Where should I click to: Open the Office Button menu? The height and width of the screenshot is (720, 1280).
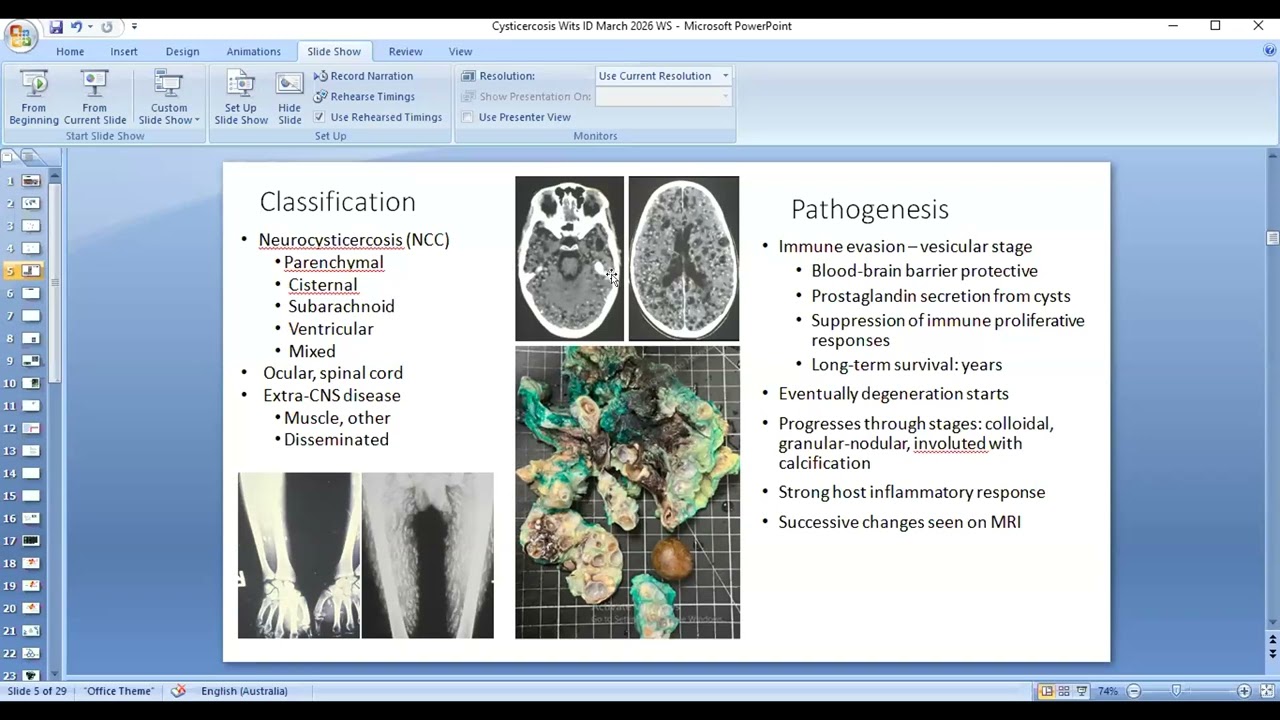tap(20, 37)
